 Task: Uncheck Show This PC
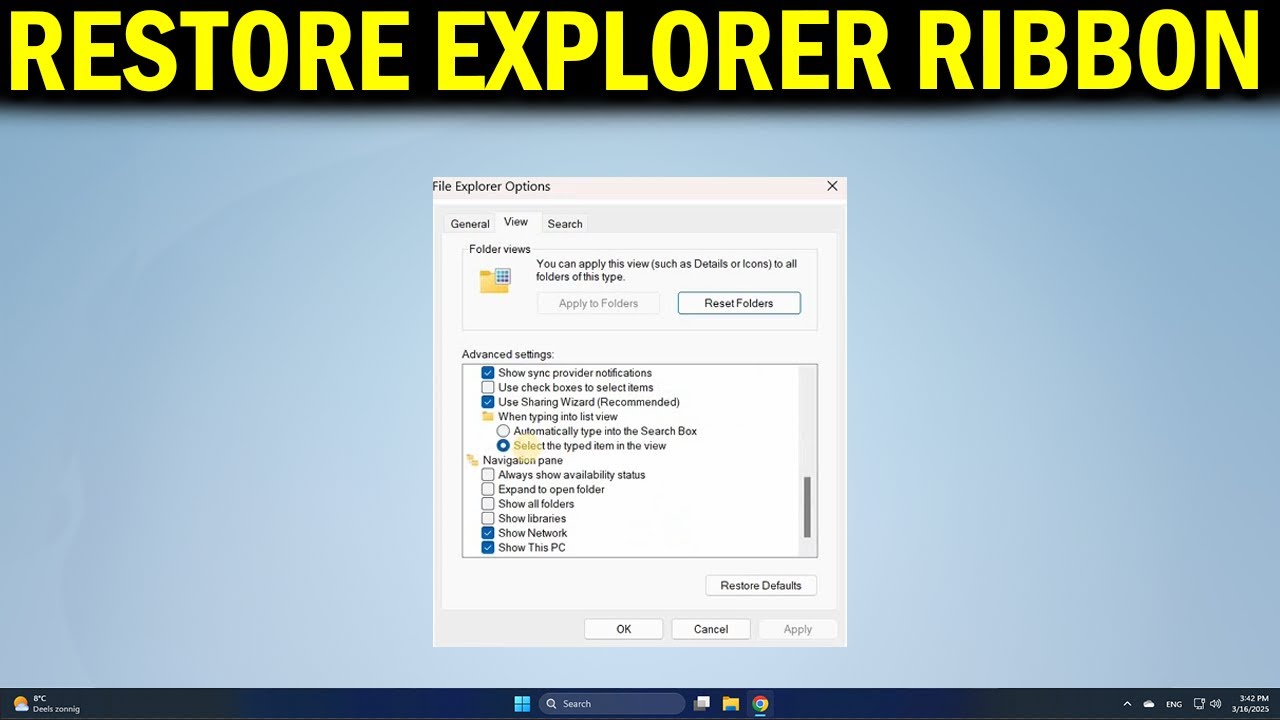pos(488,547)
